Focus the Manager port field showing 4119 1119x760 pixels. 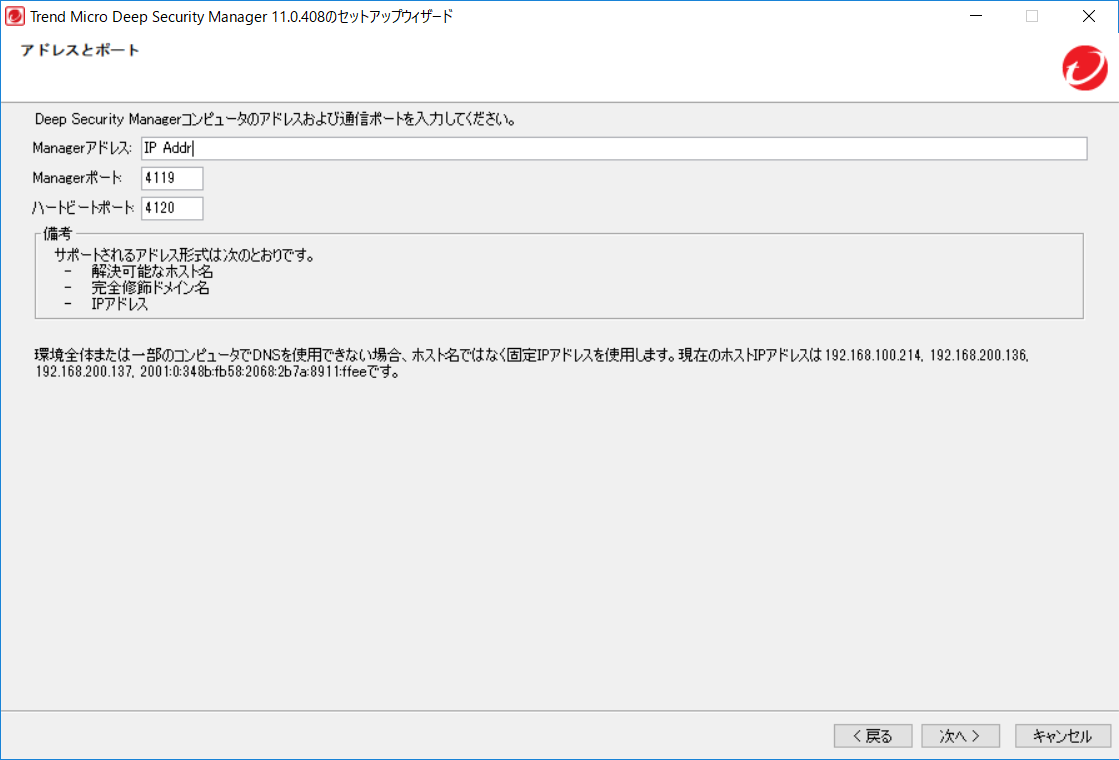pyautogui.click(x=172, y=178)
